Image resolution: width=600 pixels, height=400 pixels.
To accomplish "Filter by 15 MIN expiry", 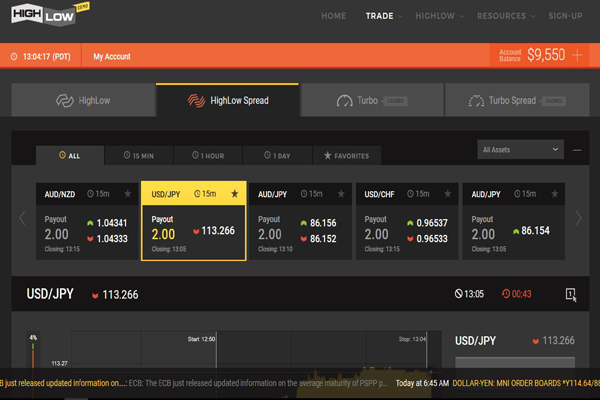I will pos(139,155).
